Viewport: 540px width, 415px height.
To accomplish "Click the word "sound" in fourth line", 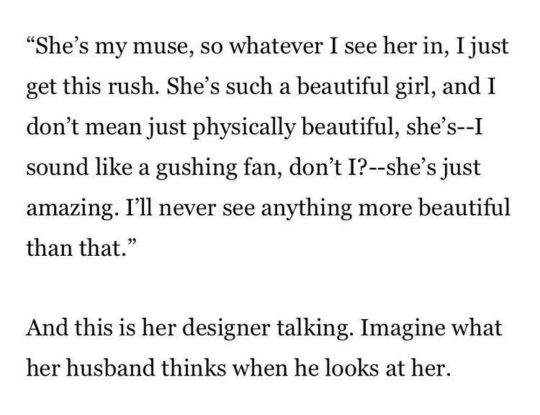I will pos(57,168).
